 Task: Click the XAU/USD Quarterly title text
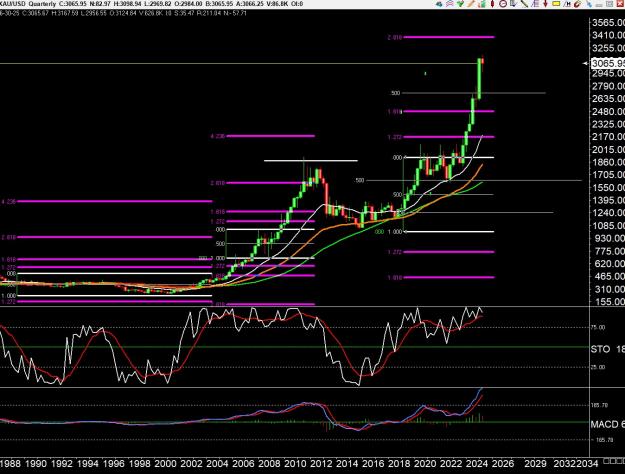(28, 4)
